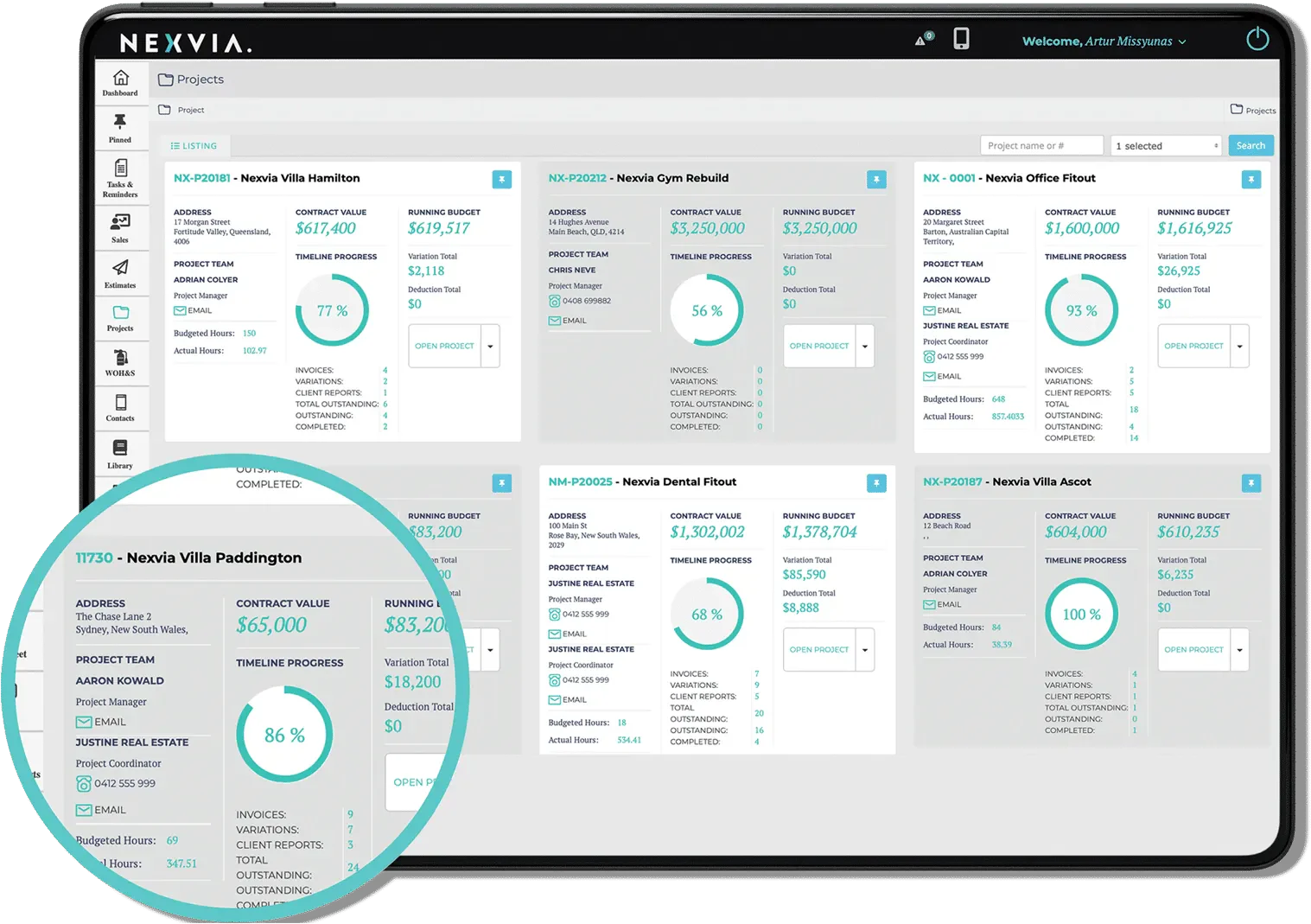Open the Projects sidebar section

(x=120, y=317)
